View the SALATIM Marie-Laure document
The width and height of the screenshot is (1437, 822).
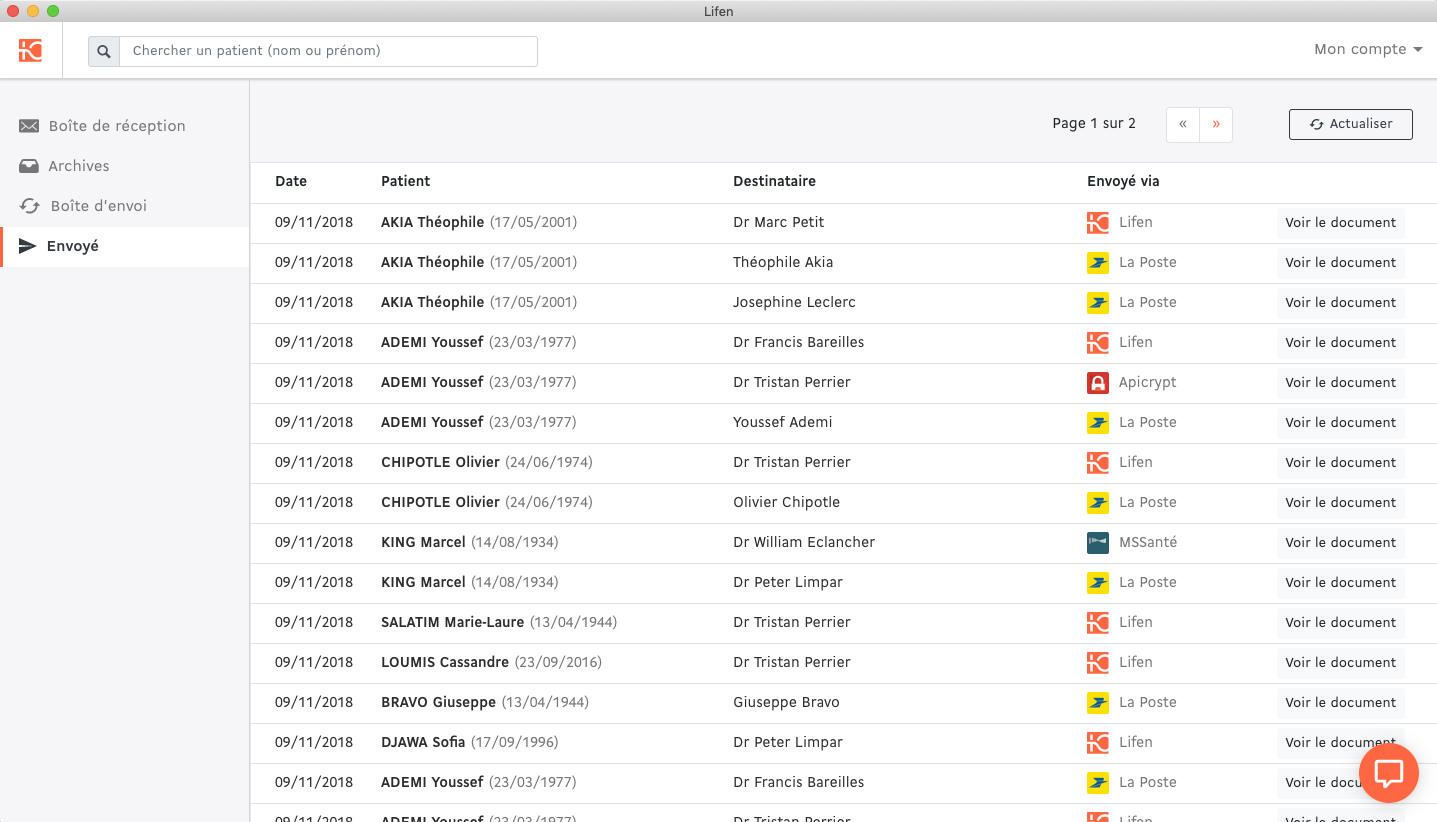(x=1341, y=623)
